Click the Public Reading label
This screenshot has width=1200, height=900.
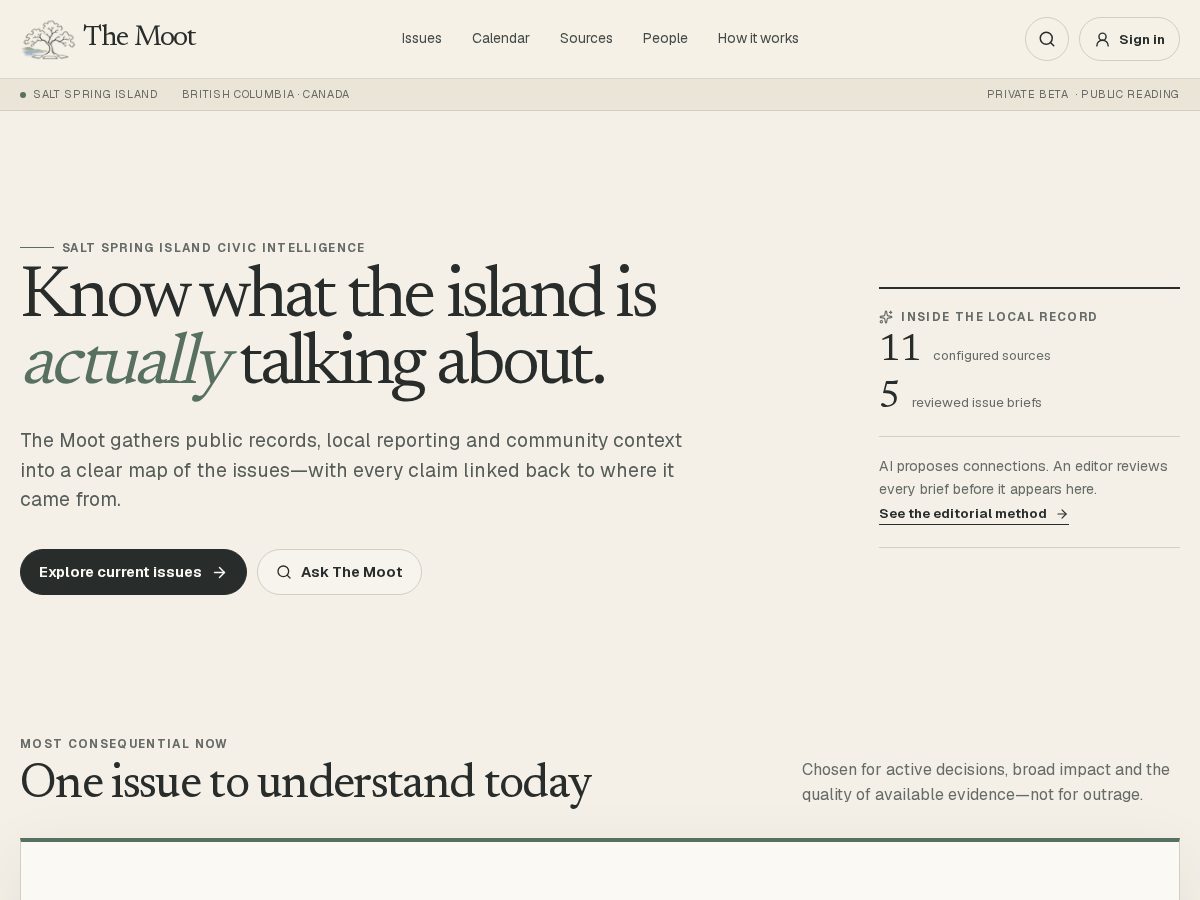coord(1130,95)
